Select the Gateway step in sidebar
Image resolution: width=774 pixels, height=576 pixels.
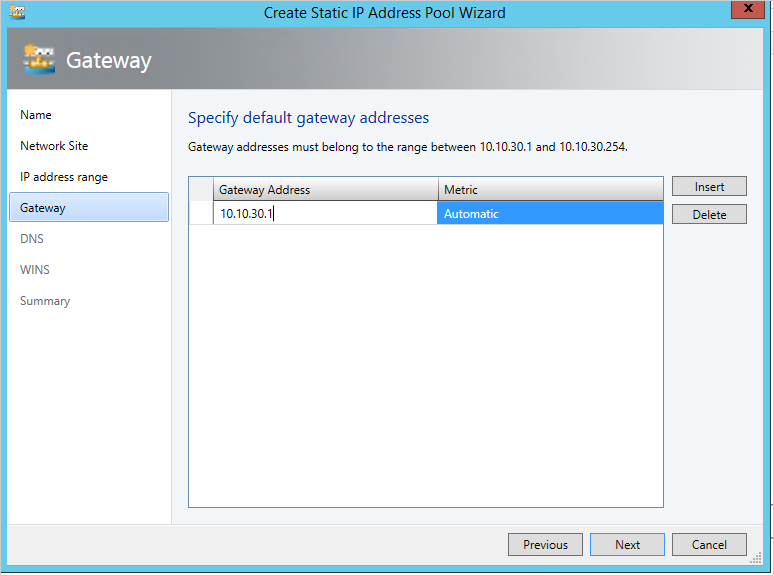(x=89, y=207)
